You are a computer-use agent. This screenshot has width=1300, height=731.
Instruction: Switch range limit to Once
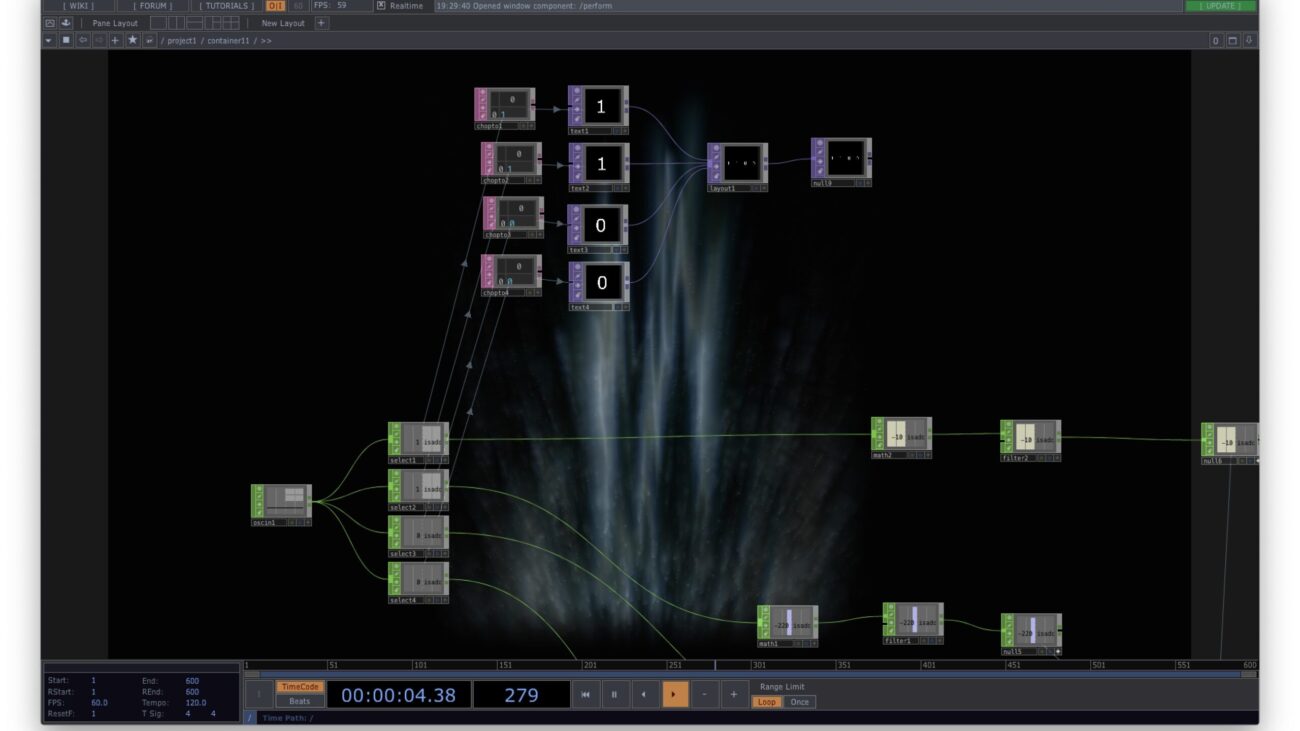[799, 702]
